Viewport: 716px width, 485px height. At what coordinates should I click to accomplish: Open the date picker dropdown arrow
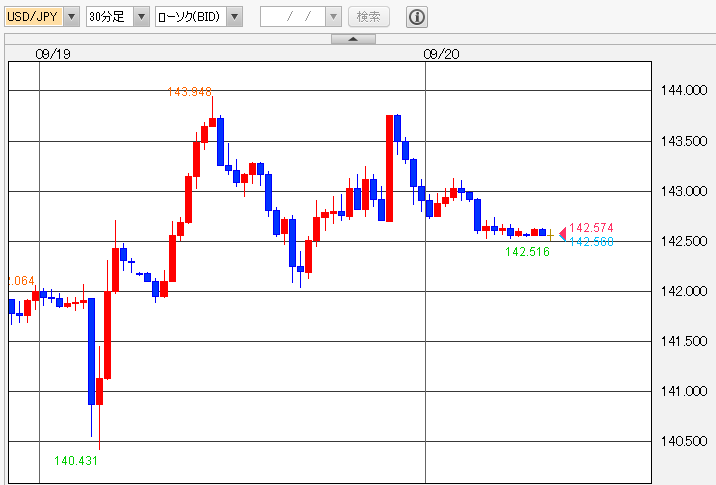[333, 17]
